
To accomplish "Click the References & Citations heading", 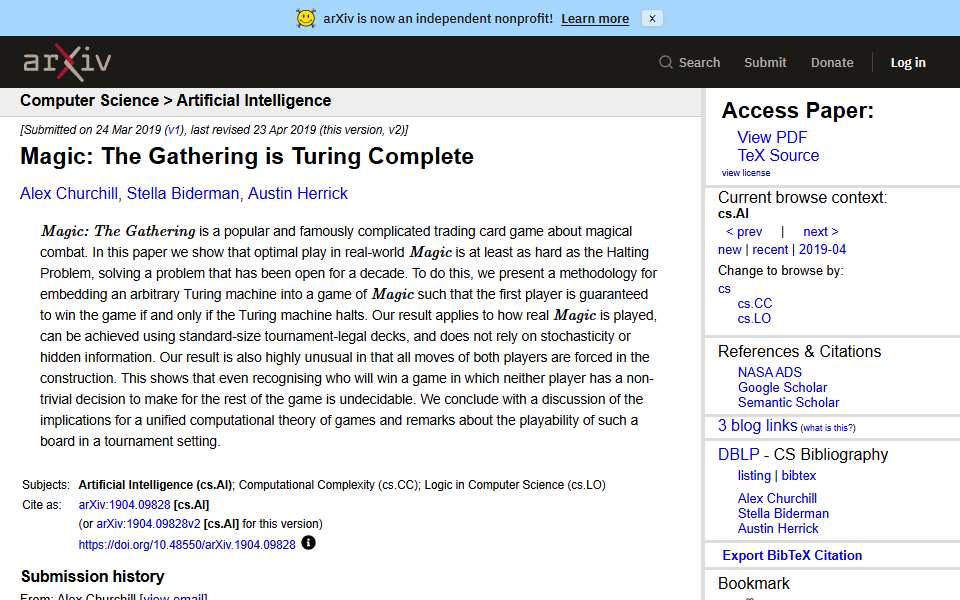I will (799, 351).
